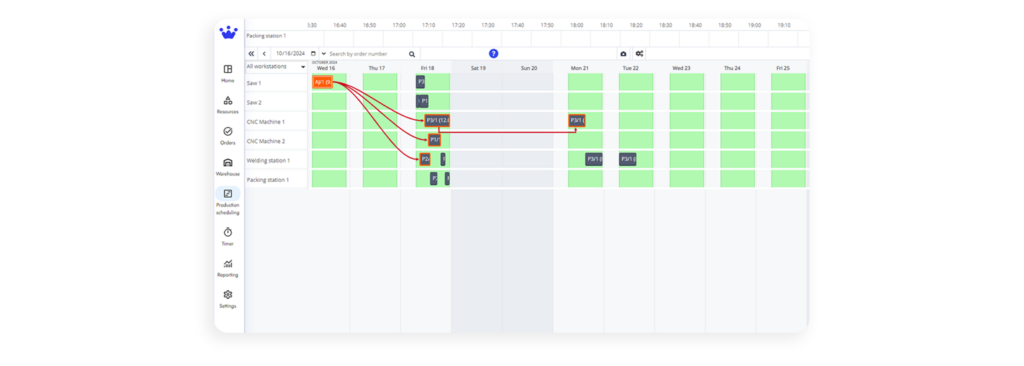Select the orange A)/1 block on Saw 1
The image size is (1024, 366).
click(323, 82)
